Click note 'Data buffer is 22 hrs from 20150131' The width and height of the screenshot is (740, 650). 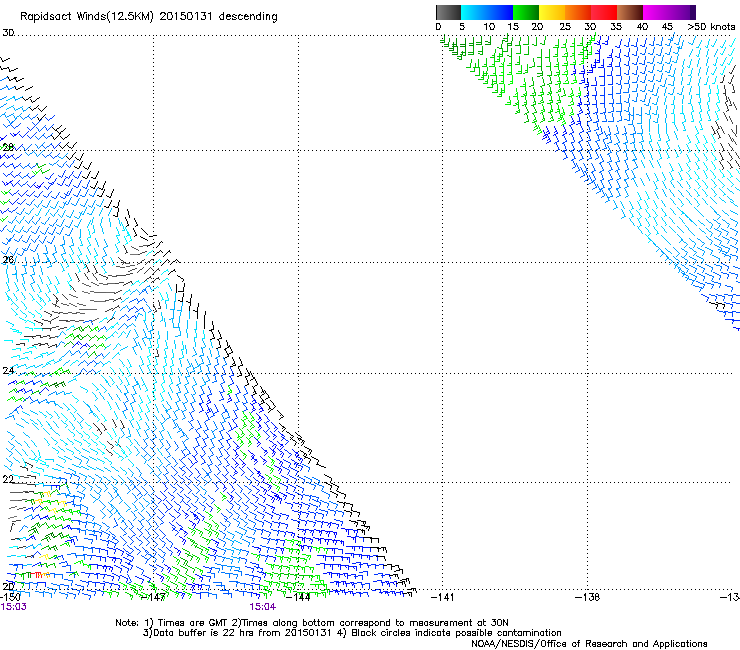[x=242, y=633]
